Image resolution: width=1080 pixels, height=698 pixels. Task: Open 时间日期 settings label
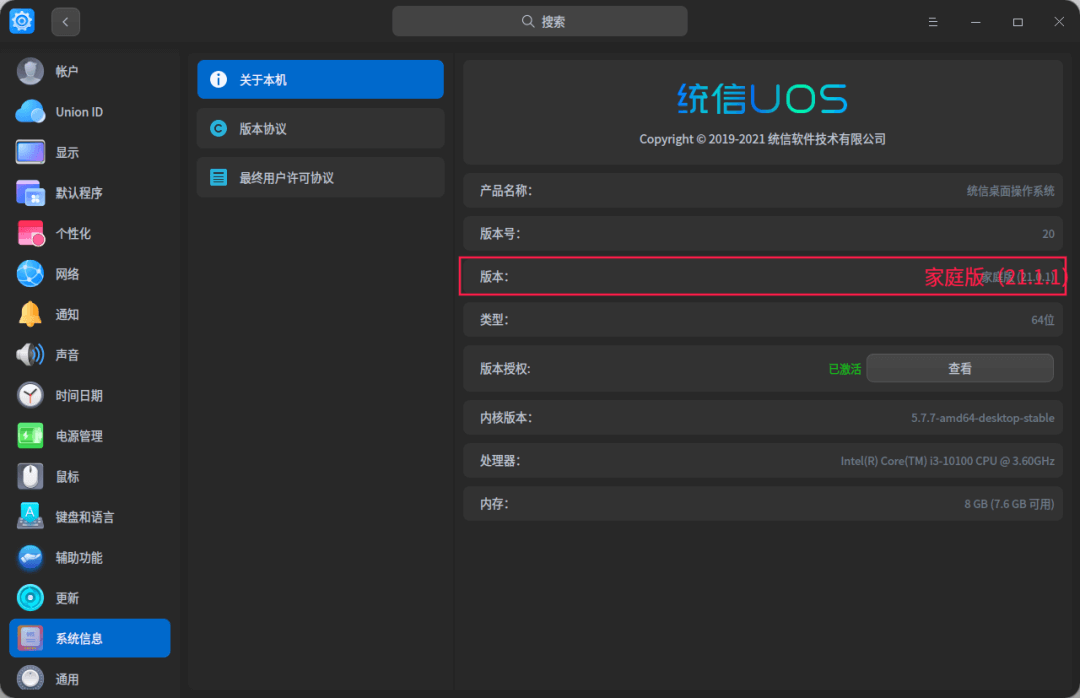tap(79, 396)
